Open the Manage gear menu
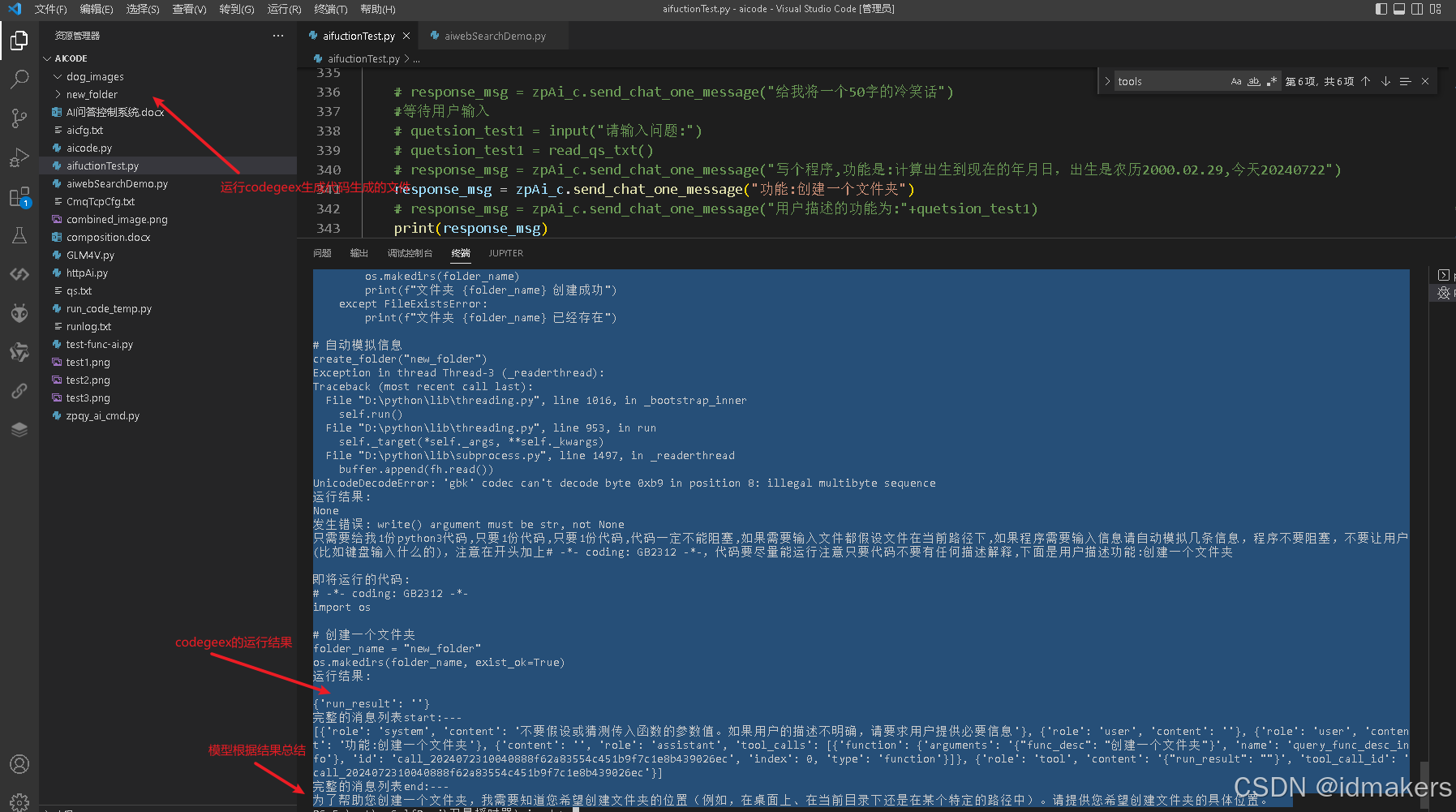This screenshot has height=812, width=1456. (x=19, y=801)
